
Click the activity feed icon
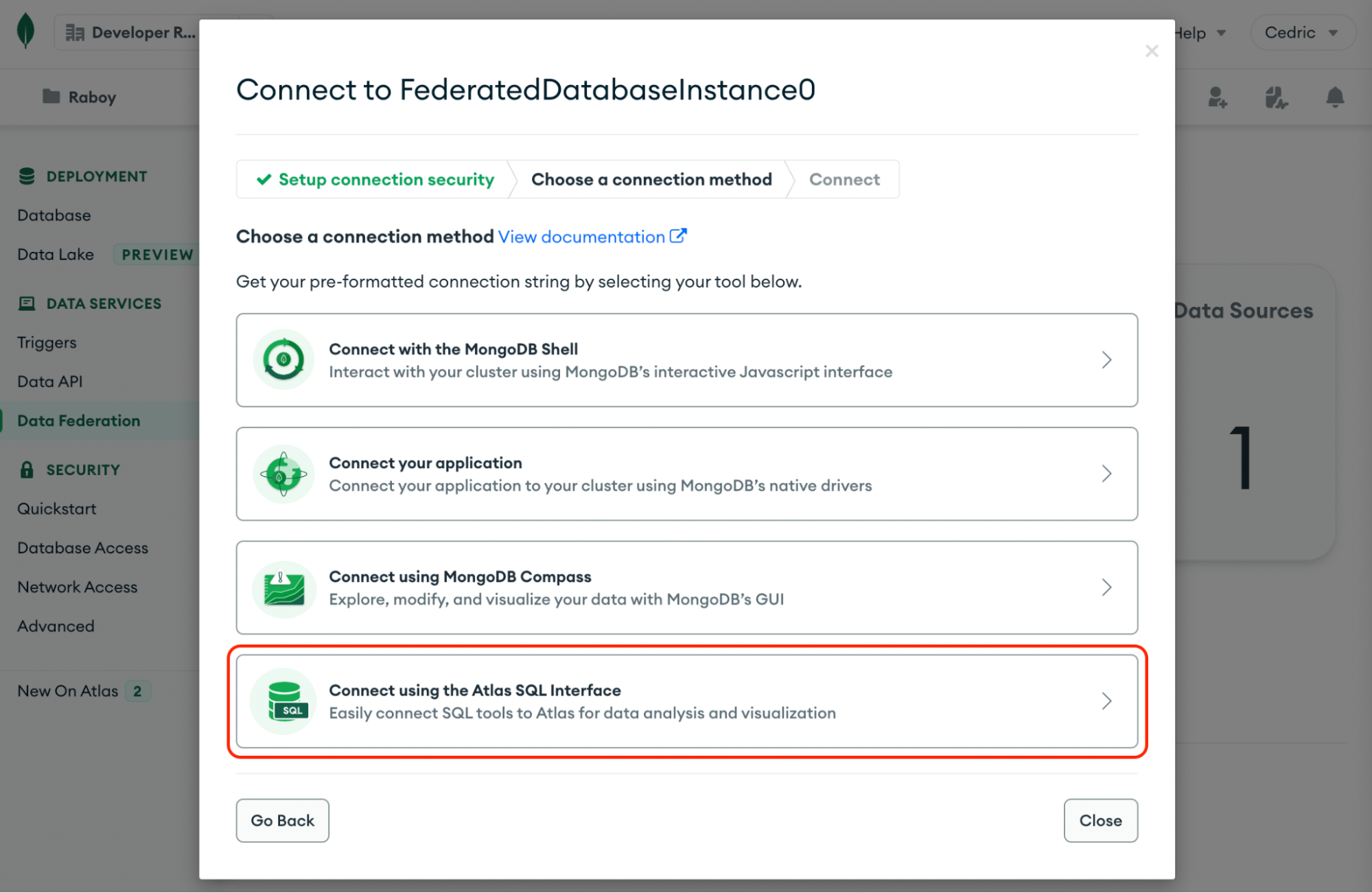(x=1276, y=97)
